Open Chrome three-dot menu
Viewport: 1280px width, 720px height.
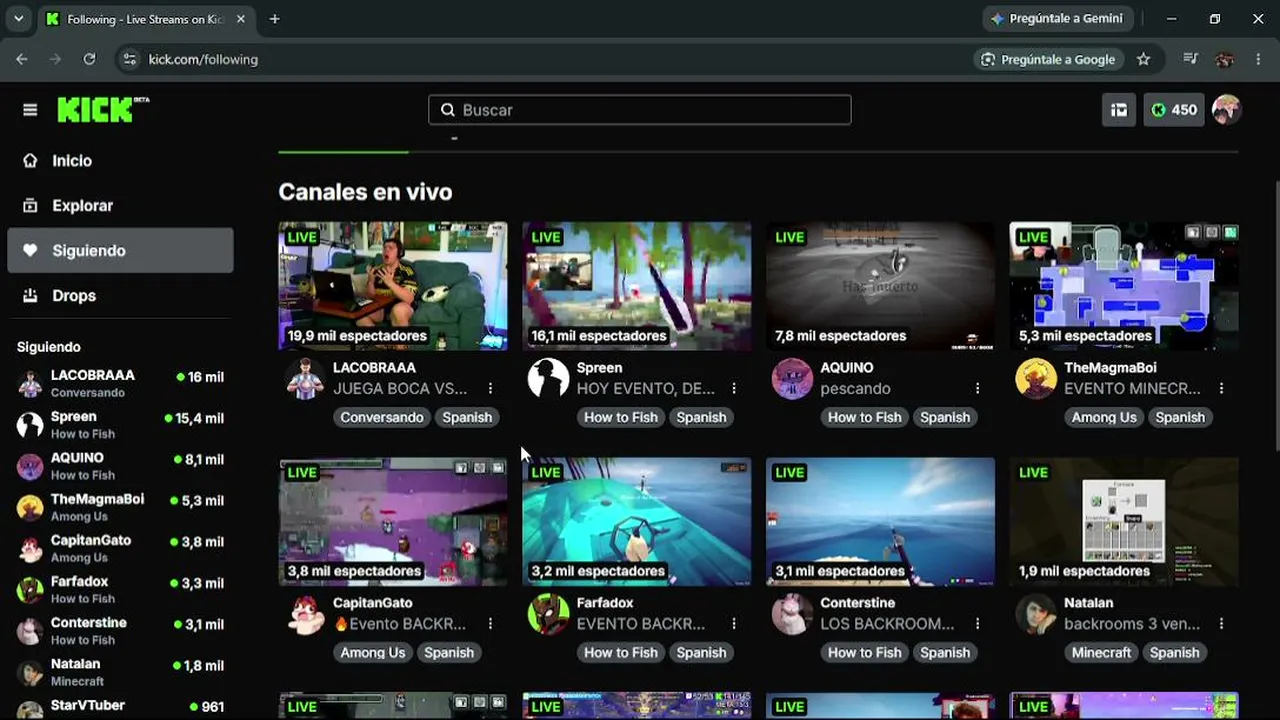(x=1258, y=59)
